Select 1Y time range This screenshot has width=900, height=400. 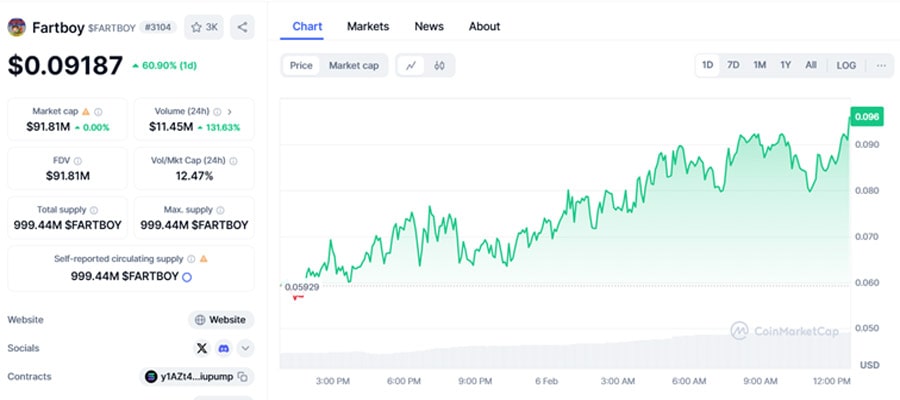[785, 65]
